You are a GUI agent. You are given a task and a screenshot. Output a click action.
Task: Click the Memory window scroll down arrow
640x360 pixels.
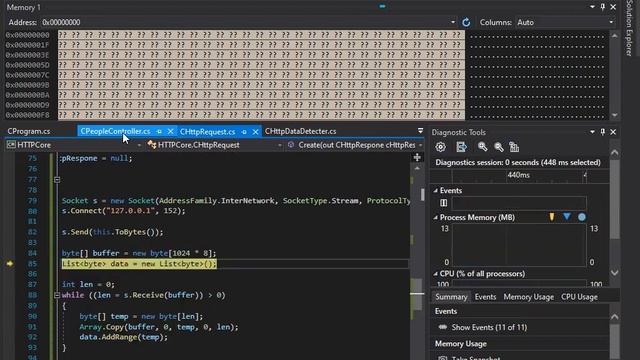[x=615, y=116]
